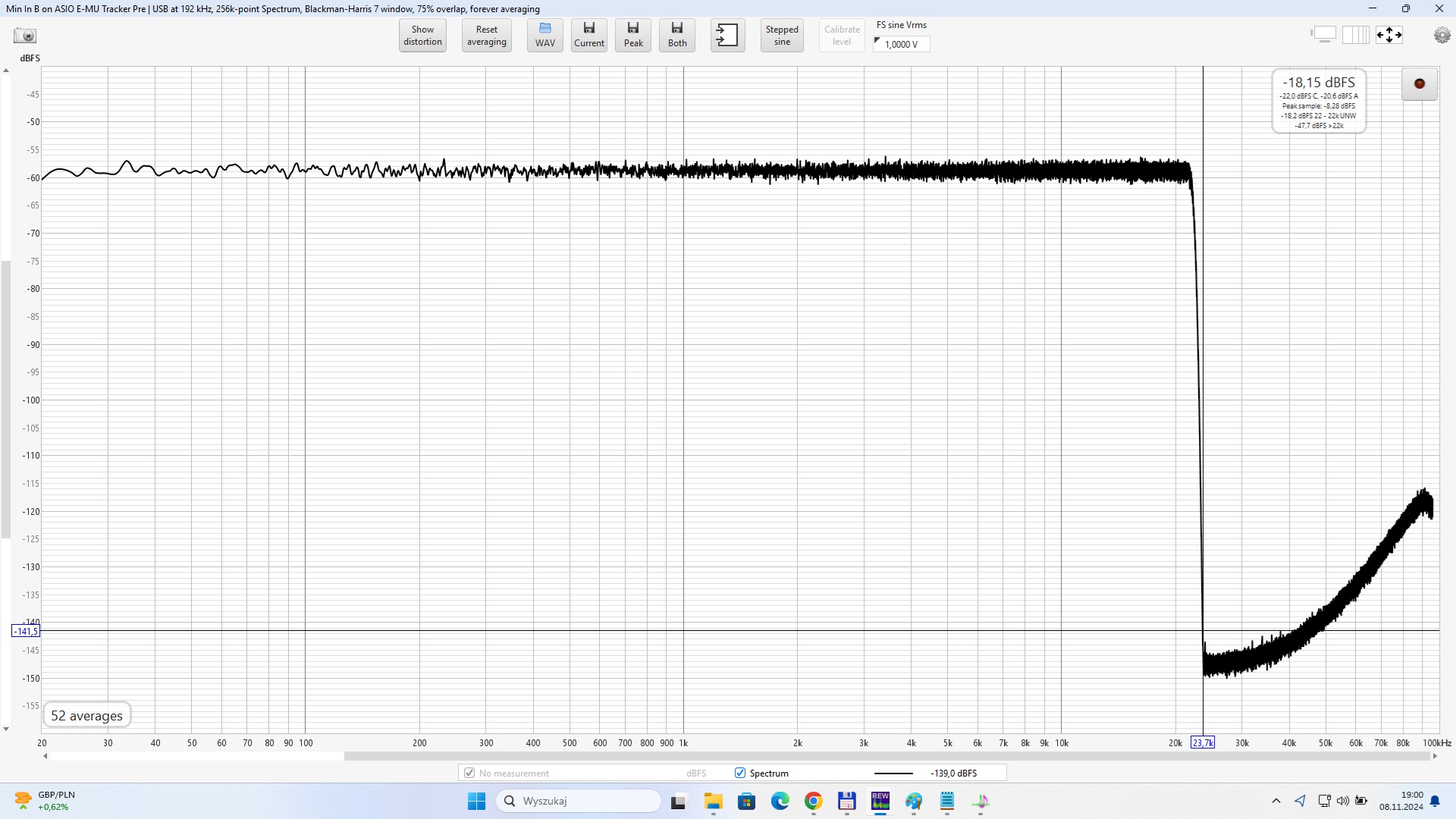The height and width of the screenshot is (819, 1456).
Task: Open the GBP/PLN widget on taskbar
Action: [45, 801]
